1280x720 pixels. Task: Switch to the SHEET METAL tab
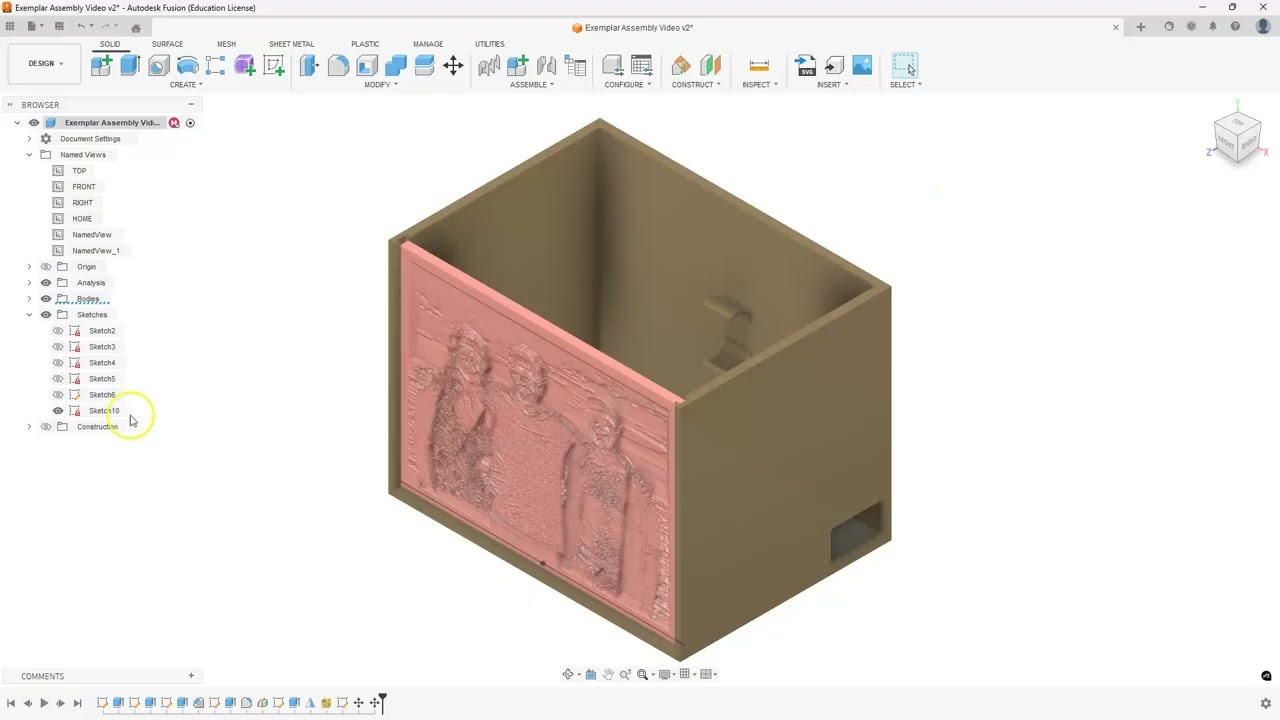point(291,44)
